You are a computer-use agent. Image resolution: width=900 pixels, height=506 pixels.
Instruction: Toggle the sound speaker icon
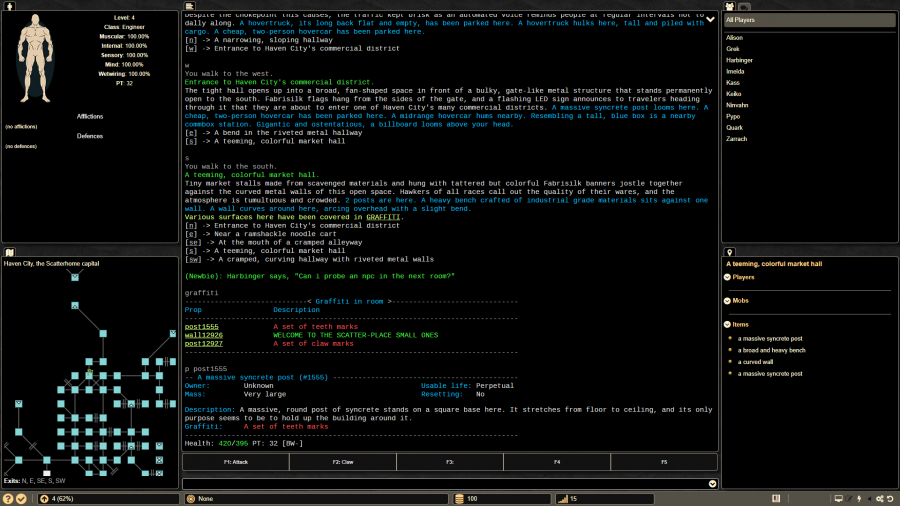(870, 499)
